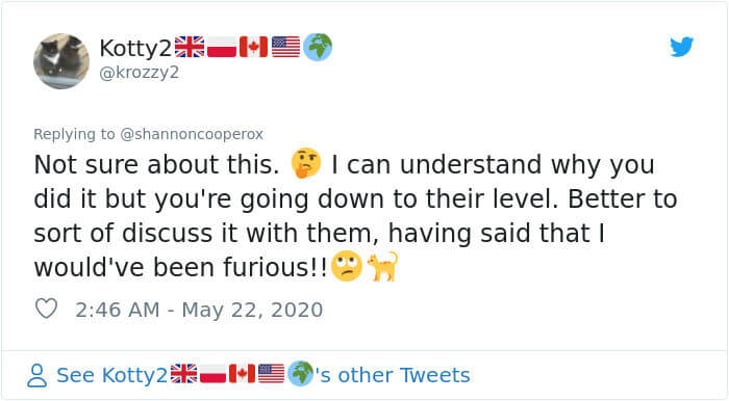Open the cat profile avatar
The height and width of the screenshot is (401, 729).
tap(61, 61)
